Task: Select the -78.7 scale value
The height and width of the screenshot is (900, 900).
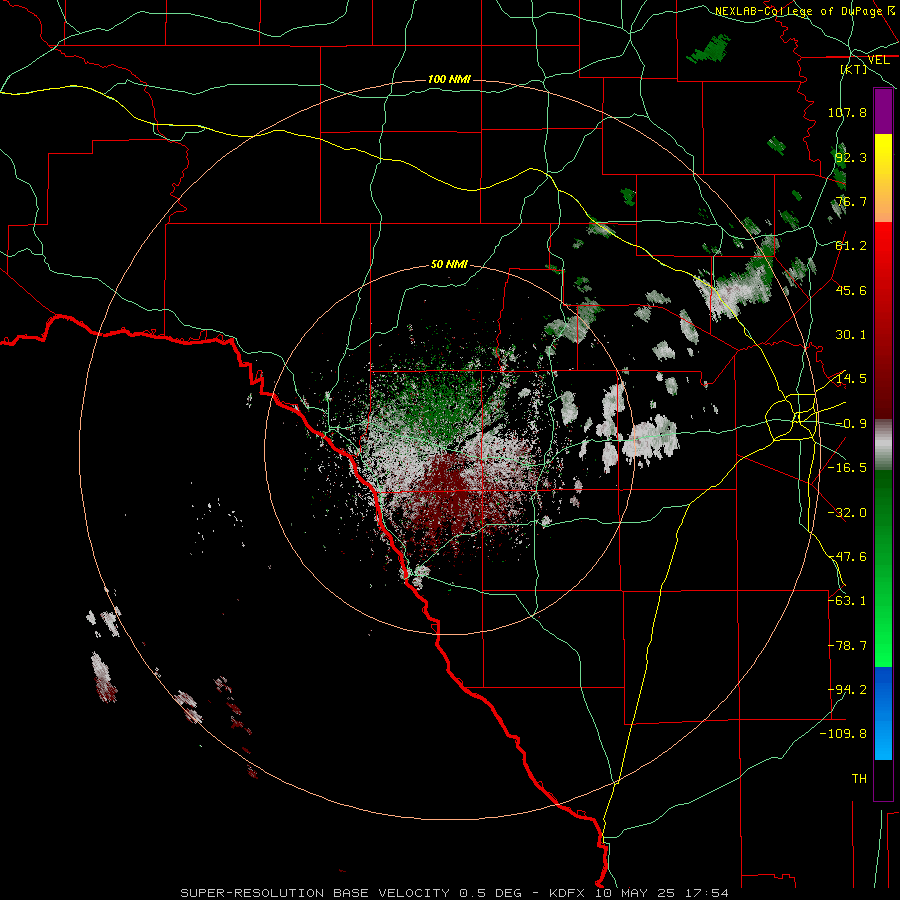Action: (847, 646)
